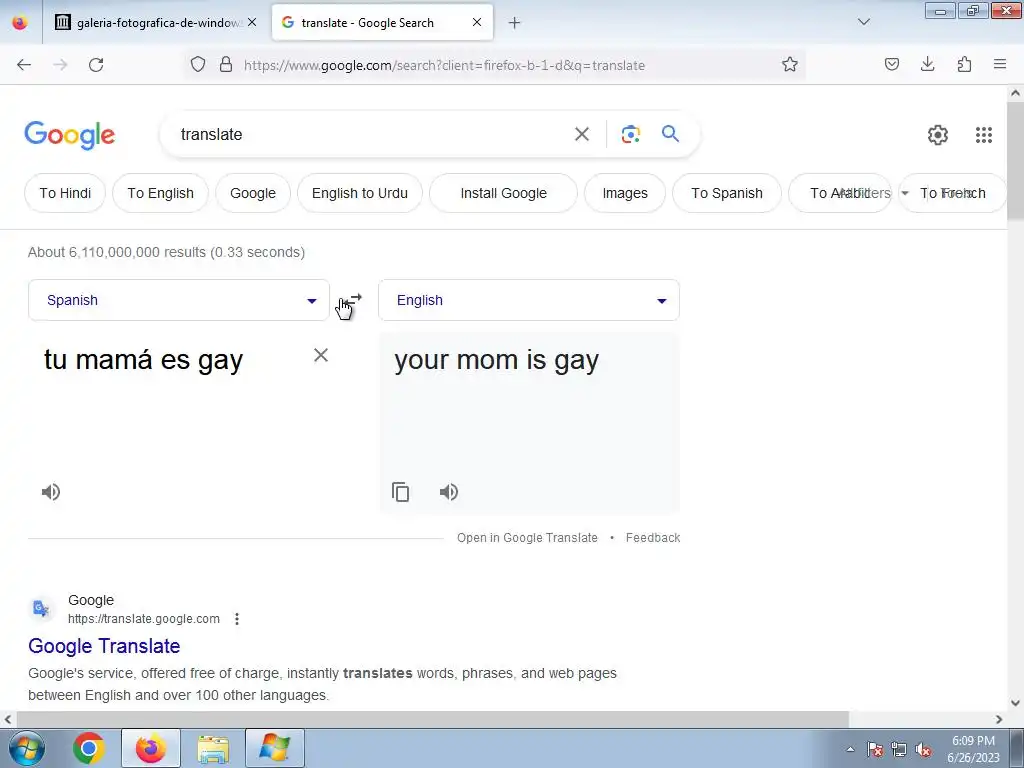
Task: Edit the text 'tu mamá es gay'
Action: tap(144, 360)
